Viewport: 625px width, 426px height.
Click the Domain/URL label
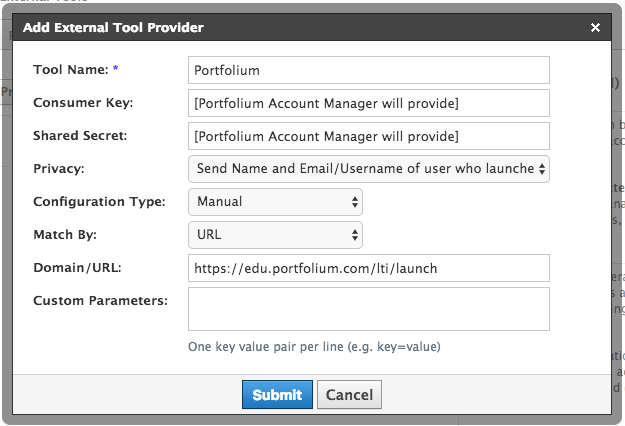(80, 268)
